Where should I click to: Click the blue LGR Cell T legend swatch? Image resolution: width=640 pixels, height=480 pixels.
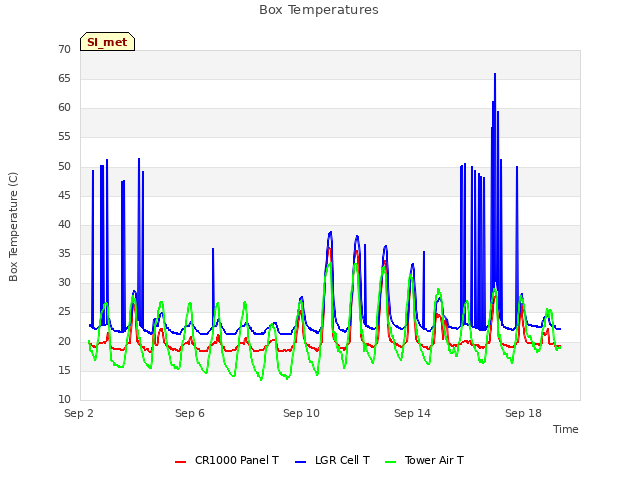point(300,462)
